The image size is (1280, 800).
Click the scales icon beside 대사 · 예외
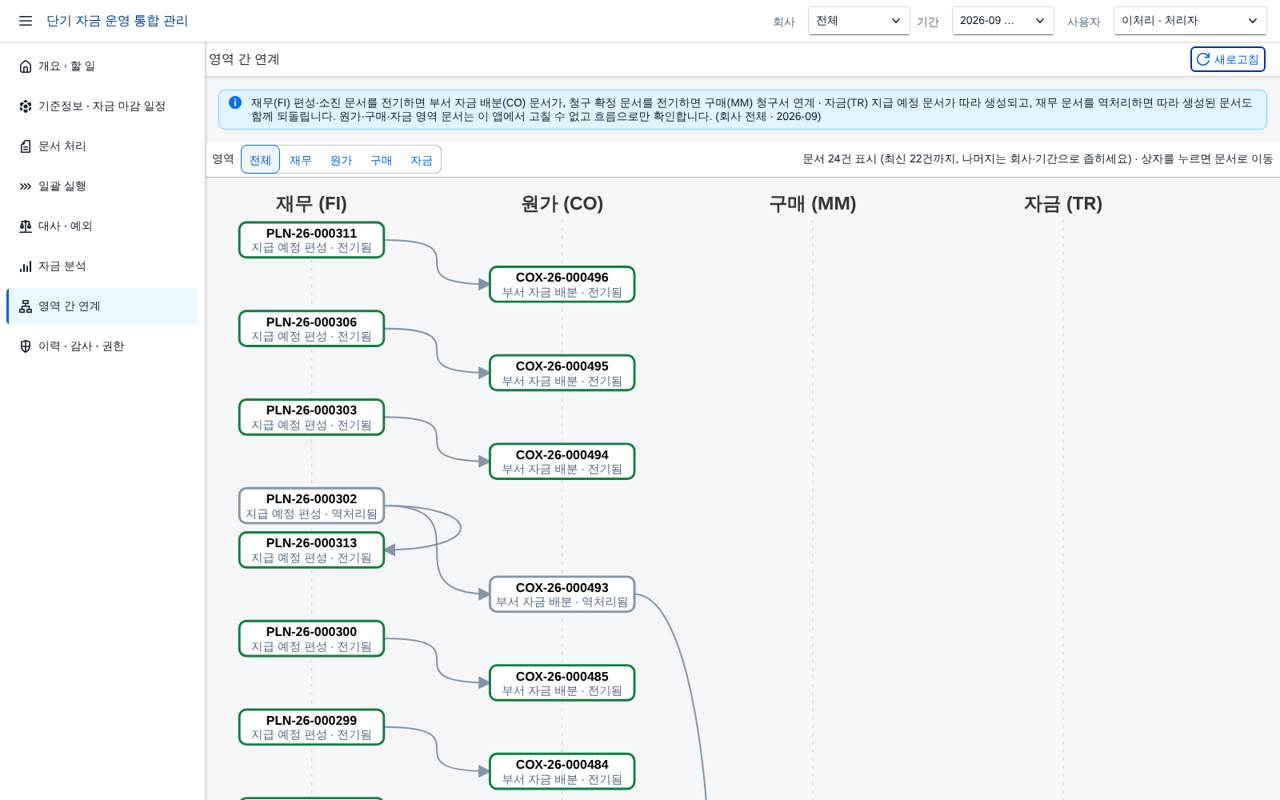pyautogui.click(x=26, y=226)
